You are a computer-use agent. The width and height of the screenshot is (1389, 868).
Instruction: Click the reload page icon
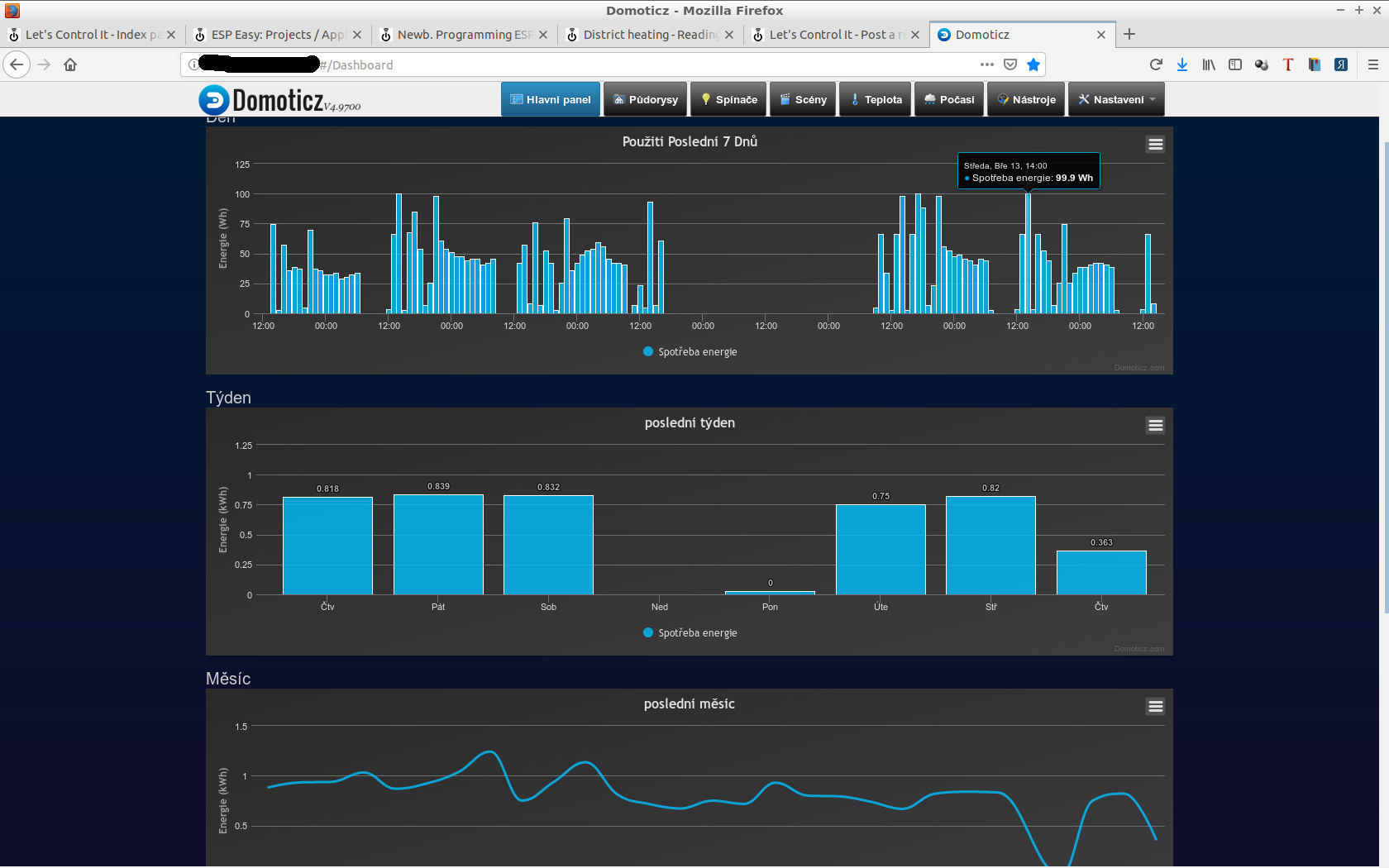[x=1156, y=64]
